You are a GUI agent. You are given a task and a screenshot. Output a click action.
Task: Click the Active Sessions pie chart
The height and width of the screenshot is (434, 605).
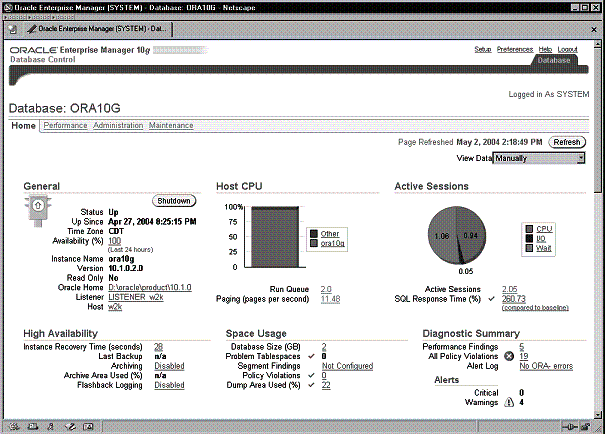point(456,235)
